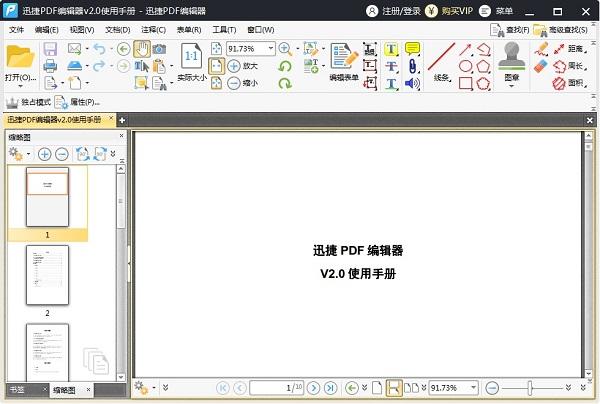Click the zoom slider handle in status bar
The image size is (600, 404).
530,388
